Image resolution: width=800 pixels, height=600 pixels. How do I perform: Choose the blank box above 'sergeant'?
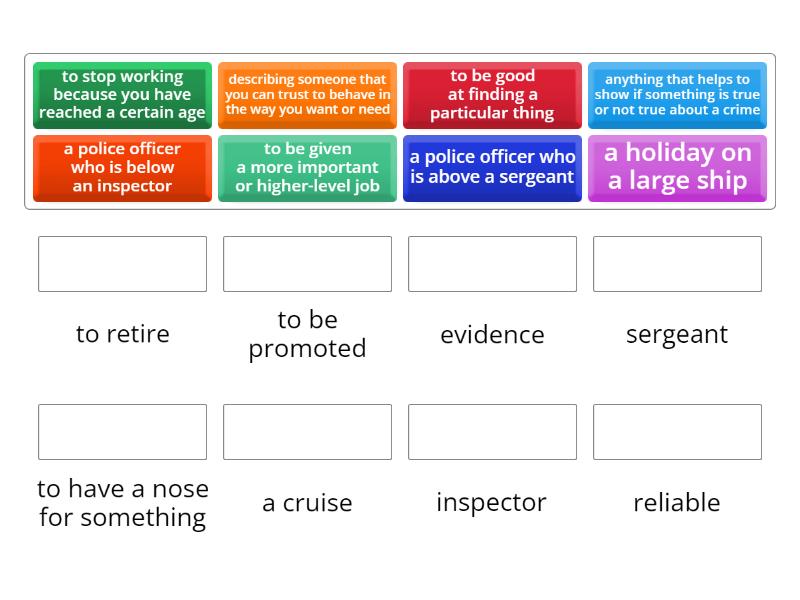(x=677, y=264)
